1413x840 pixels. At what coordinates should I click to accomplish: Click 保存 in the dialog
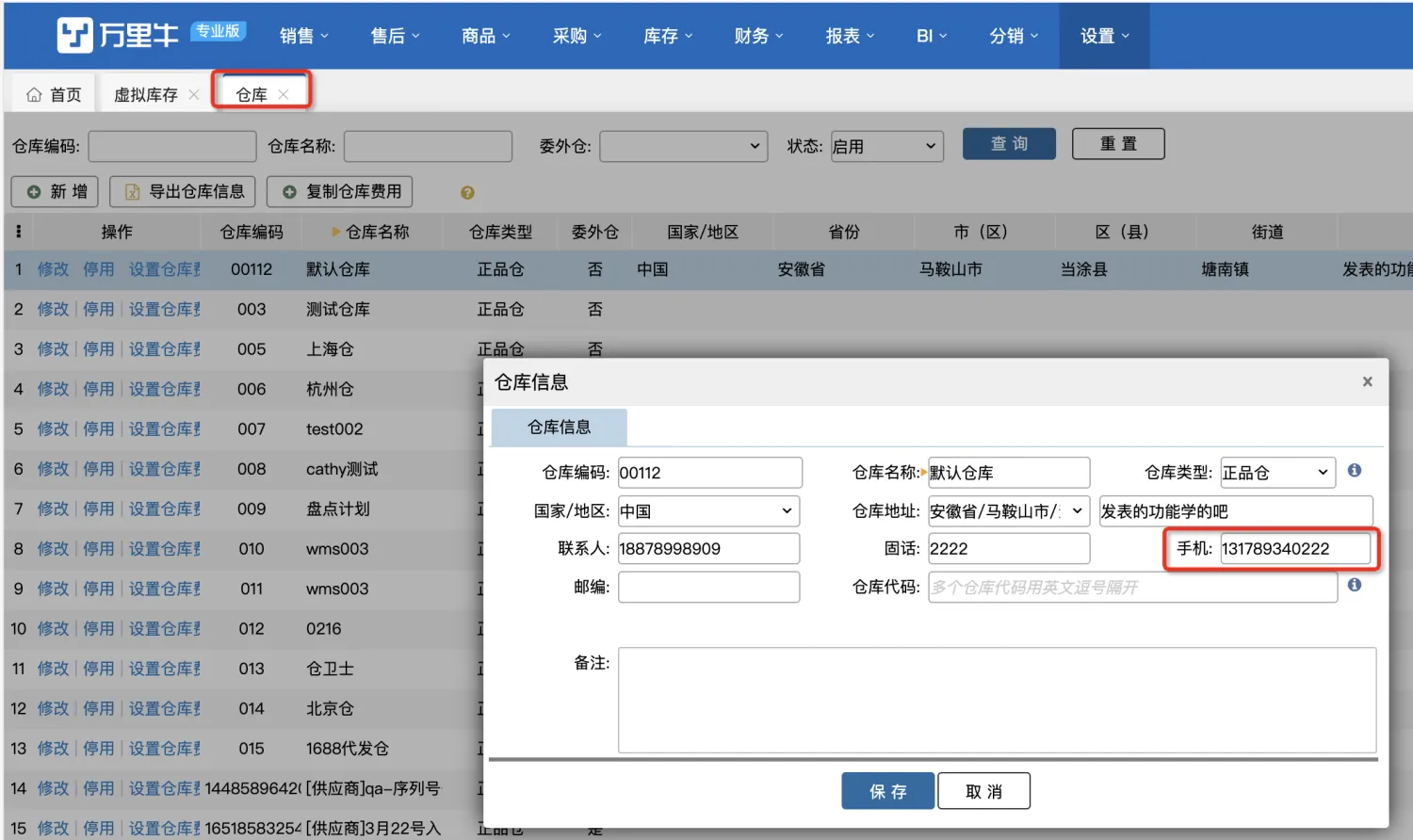point(888,791)
